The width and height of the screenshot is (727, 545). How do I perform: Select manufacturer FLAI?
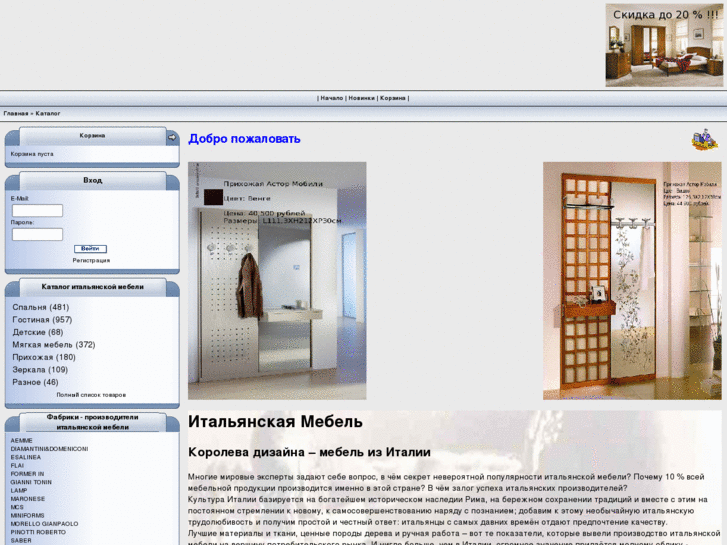tap(17, 466)
